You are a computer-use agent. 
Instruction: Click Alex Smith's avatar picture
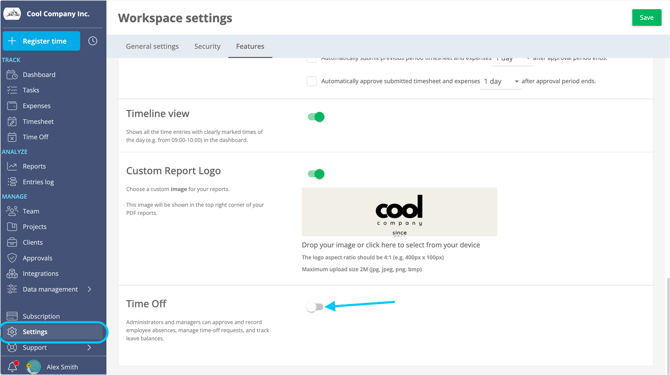pos(33,366)
